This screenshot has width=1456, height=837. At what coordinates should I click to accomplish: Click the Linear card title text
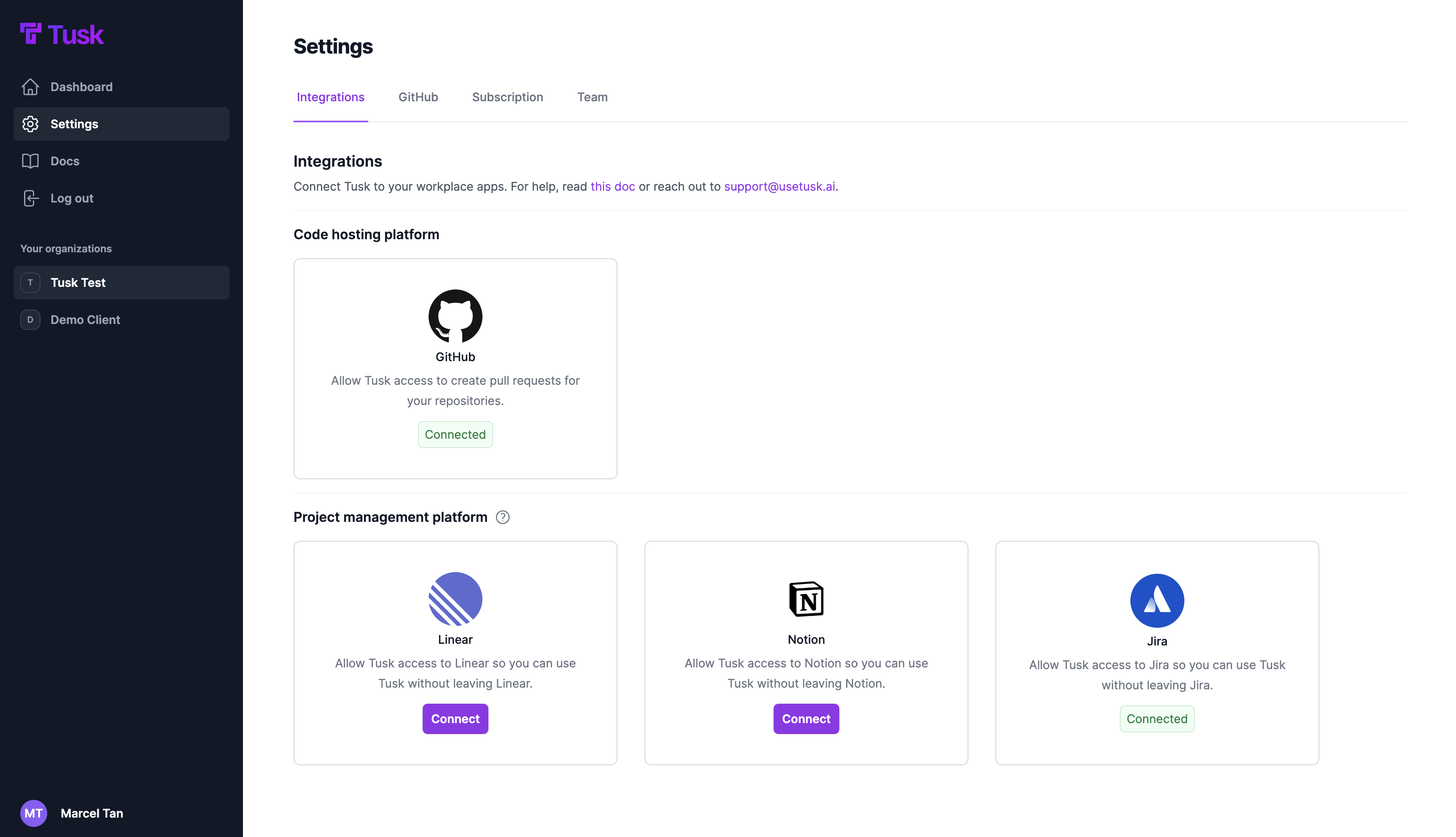pos(455,640)
